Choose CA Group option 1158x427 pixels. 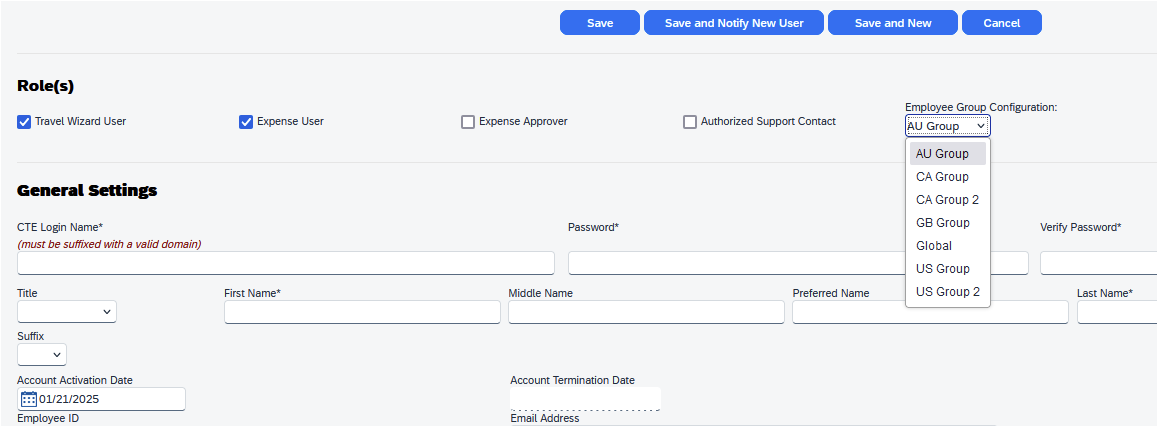pyautogui.click(x=942, y=177)
